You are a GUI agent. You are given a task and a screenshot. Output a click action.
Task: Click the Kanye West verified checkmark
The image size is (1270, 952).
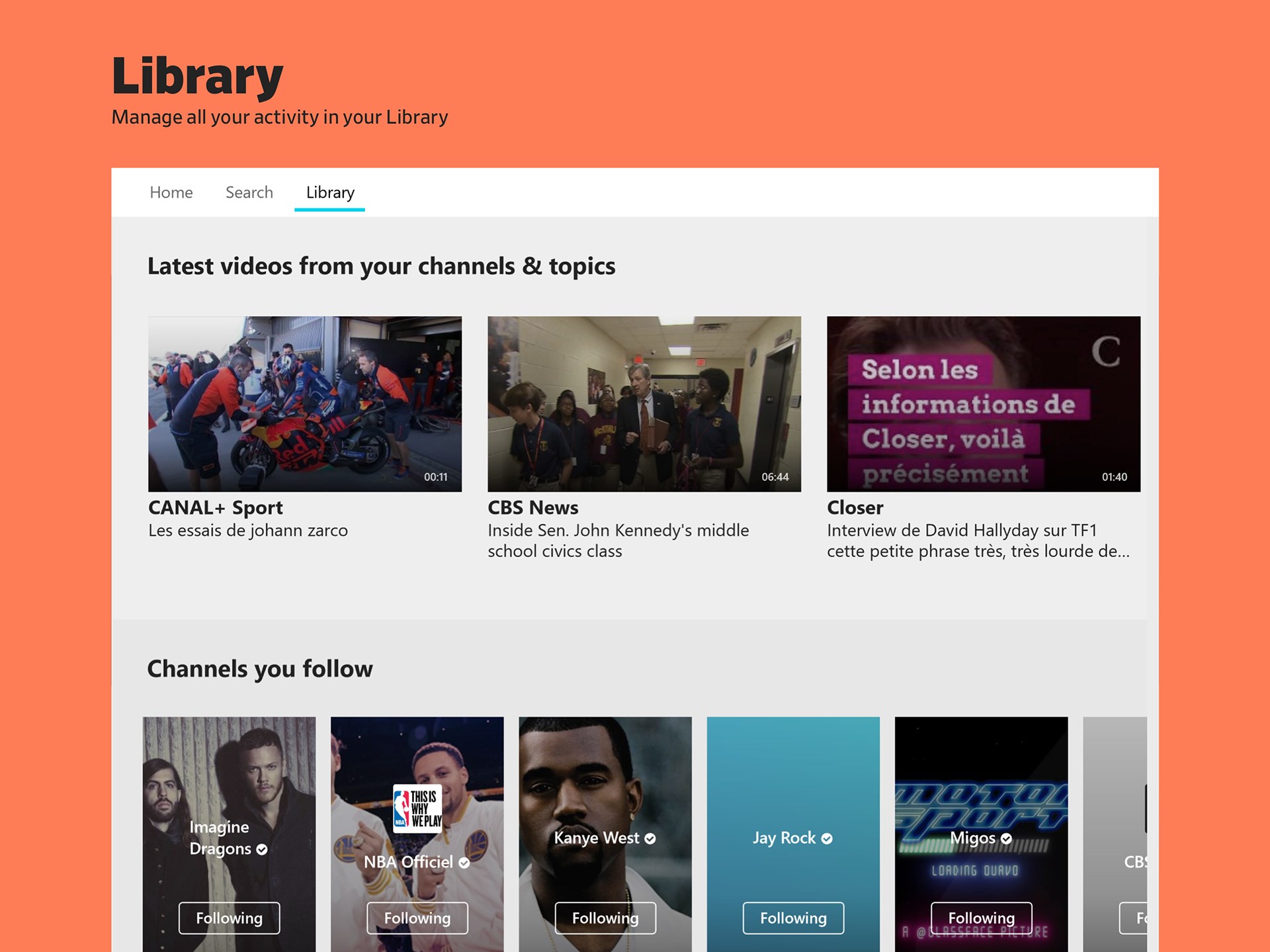[x=650, y=839]
